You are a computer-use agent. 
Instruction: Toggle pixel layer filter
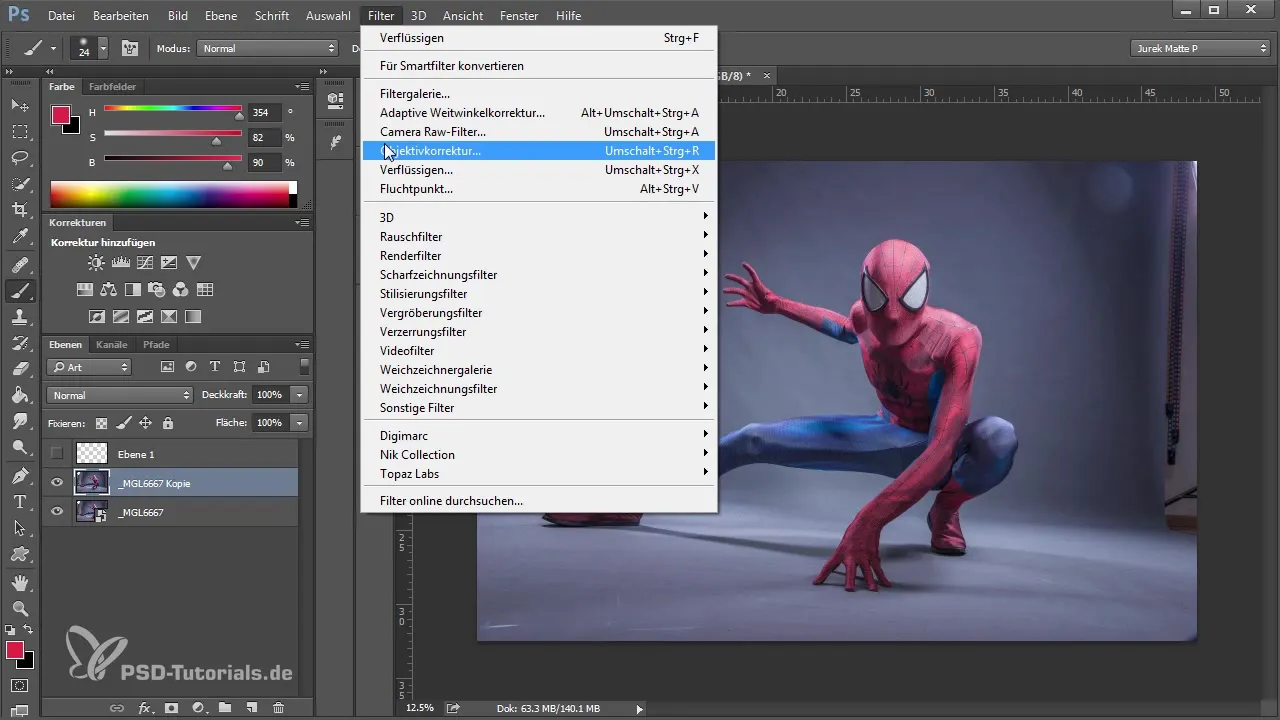coord(167,367)
